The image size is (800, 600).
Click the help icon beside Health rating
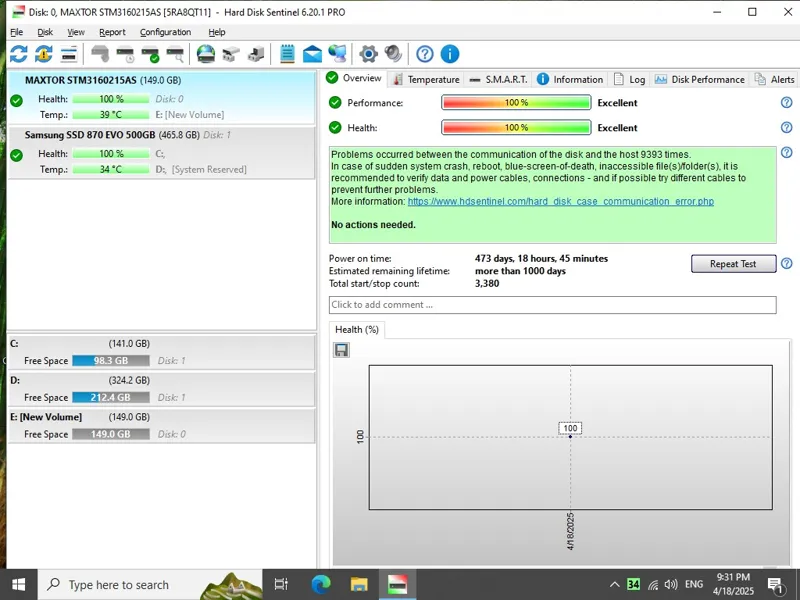click(x=786, y=127)
